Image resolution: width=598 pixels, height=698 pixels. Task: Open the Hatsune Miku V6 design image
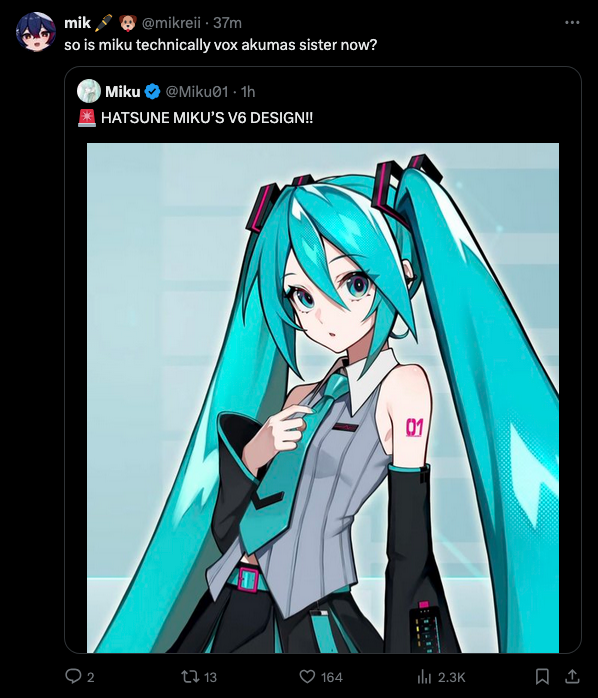click(x=323, y=398)
